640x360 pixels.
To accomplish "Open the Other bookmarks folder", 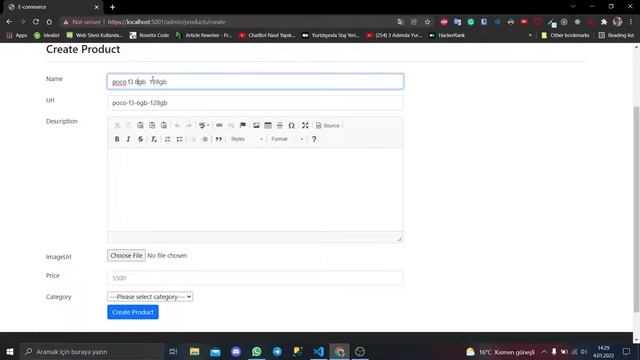I will (565, 36).
